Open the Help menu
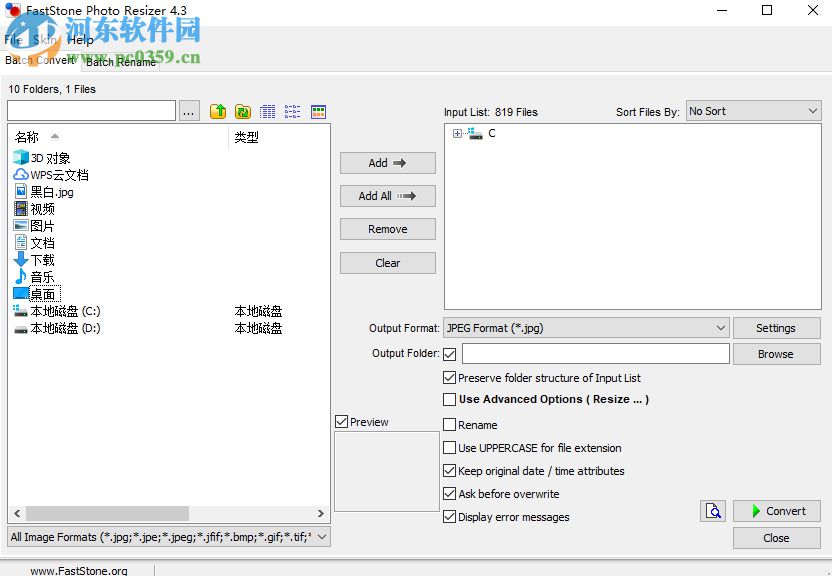 [x=81, y=39]
